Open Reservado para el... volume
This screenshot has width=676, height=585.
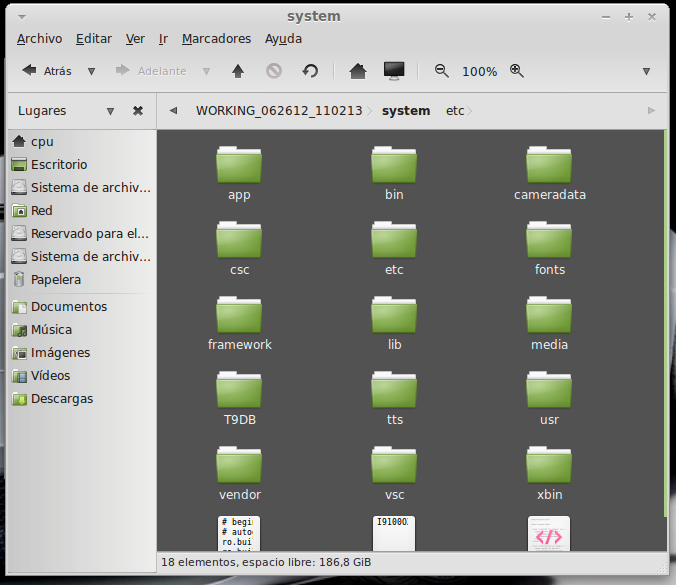82,233
